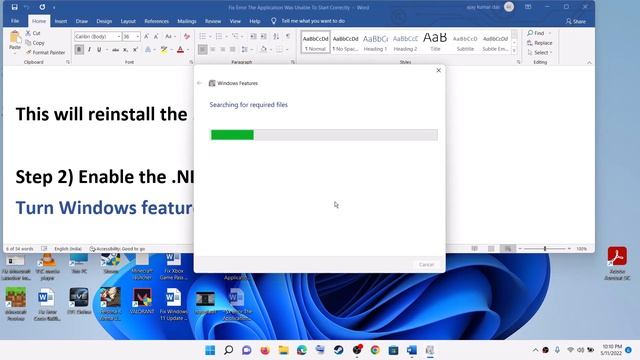640x360 pixels.
Task: Click the Numbering list icon
Action: [219, 36]
